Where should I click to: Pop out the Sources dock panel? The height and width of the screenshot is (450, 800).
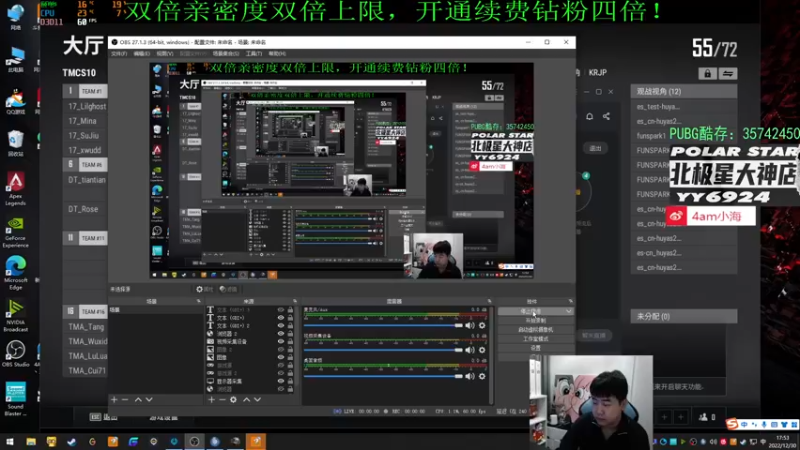coord(295,302)
